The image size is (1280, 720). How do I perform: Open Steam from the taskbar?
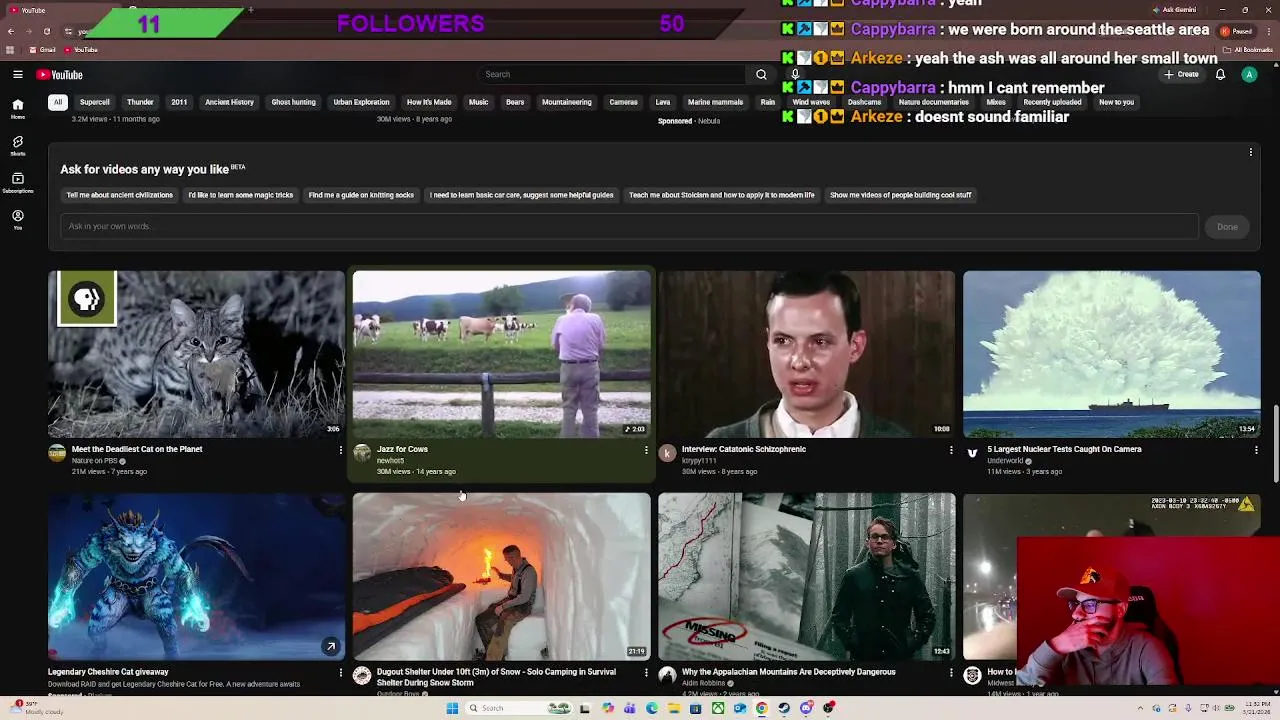(x=784, y=708)
